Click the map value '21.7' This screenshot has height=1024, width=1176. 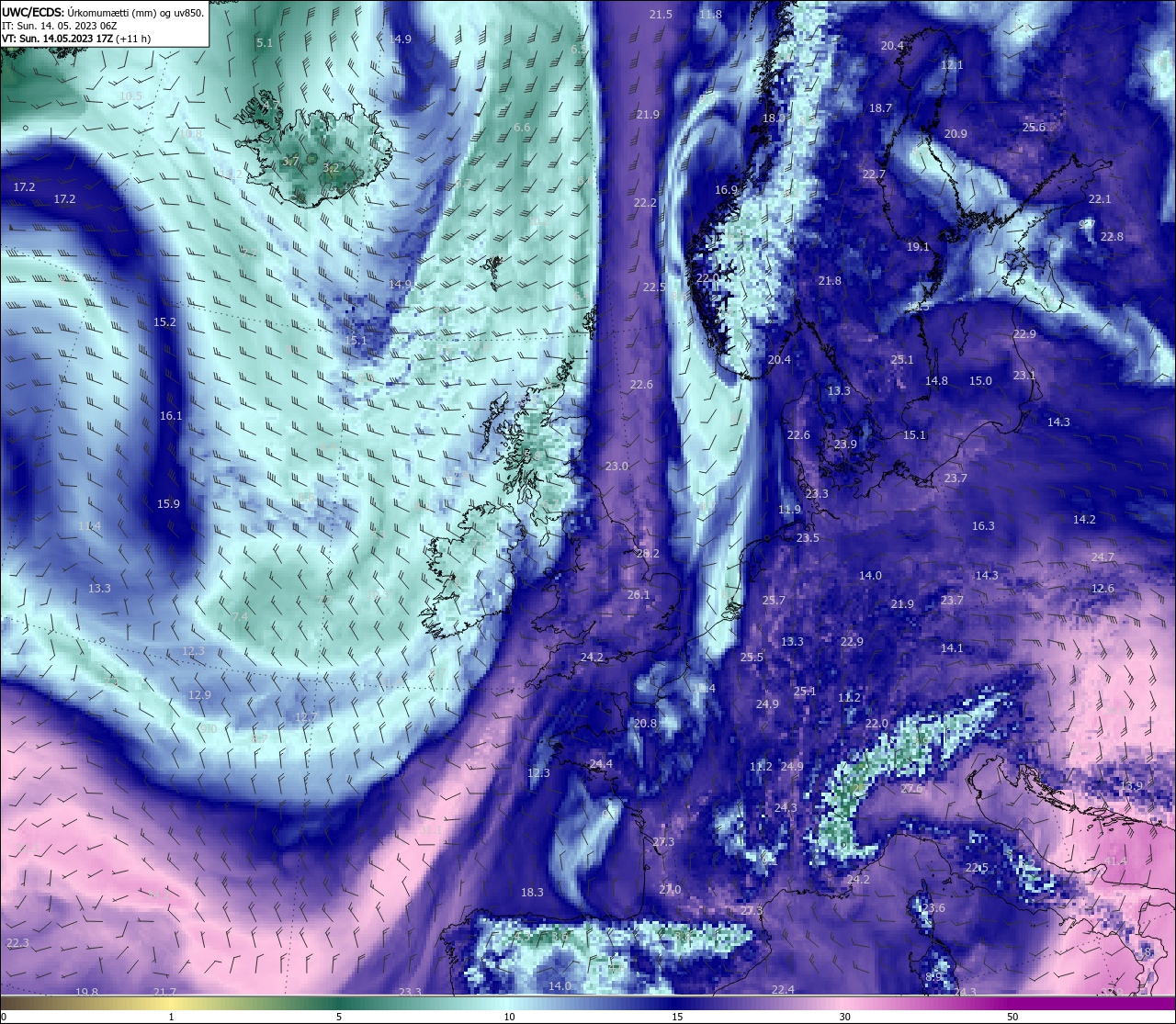coord(164,993)
